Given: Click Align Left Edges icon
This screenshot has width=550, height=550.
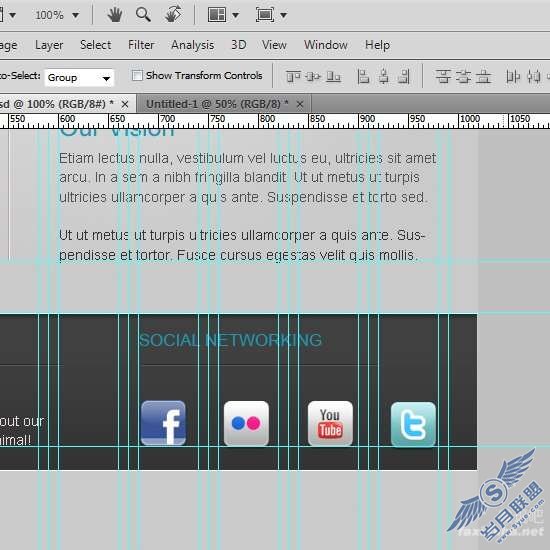Looking at the screenshot, I should 363,76.
